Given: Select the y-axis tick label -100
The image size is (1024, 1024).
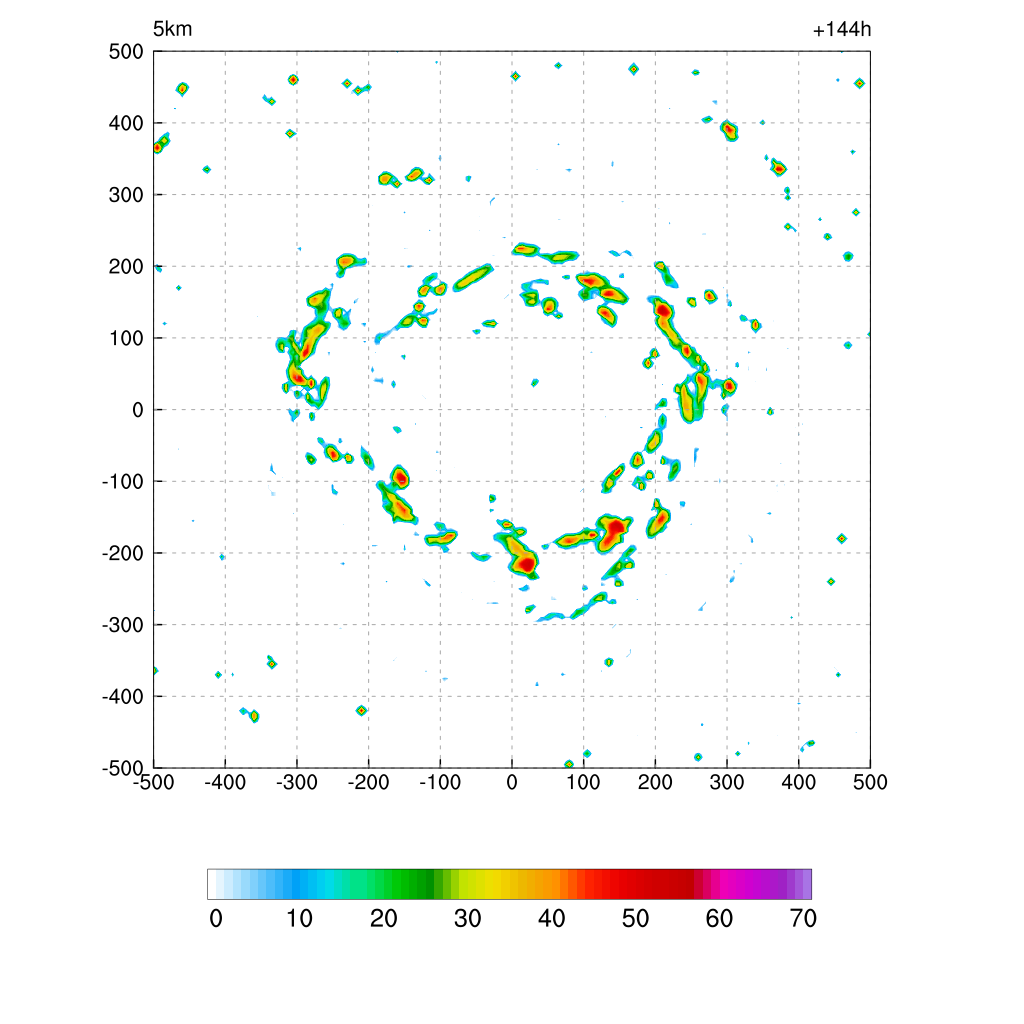Looking at the screenshot, I should (123, 482).
